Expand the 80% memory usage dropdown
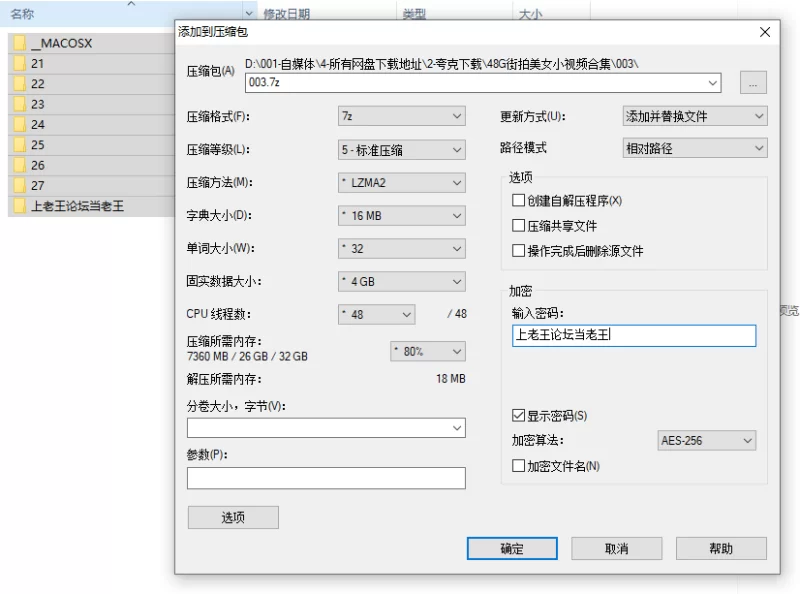Image resolution: width=800 pixels, height=594 pixels. pos(428,351)
